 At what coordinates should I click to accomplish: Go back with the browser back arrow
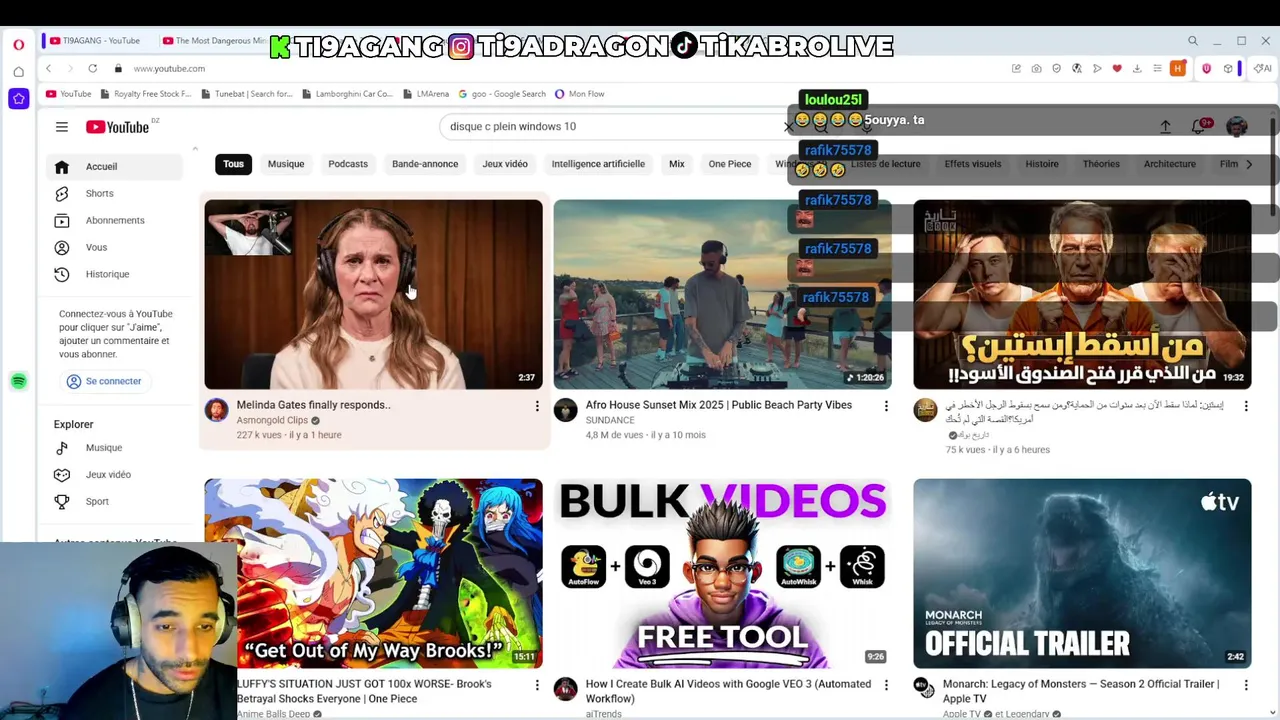coord(48,68)
